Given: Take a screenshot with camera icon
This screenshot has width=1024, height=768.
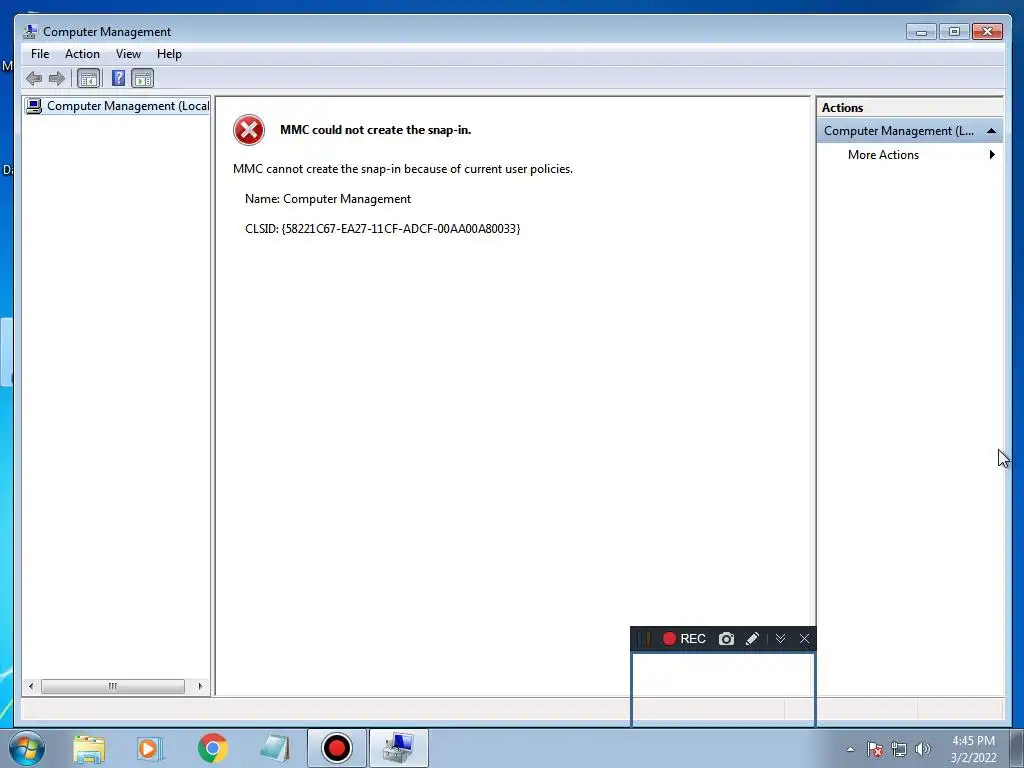Looking at the screenshot, I should pyautogui.click(x=726, y=639).
